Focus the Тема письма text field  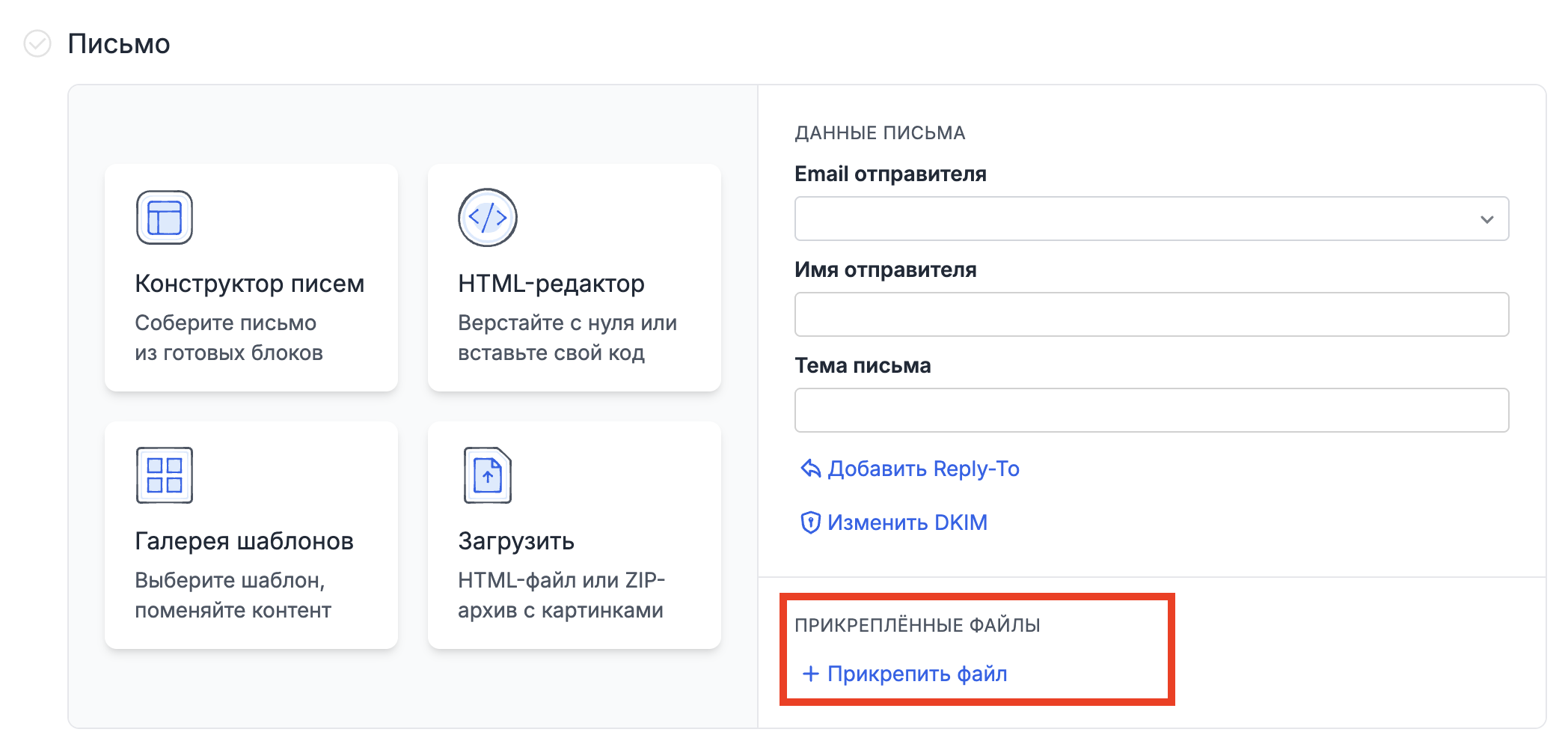1151,410
